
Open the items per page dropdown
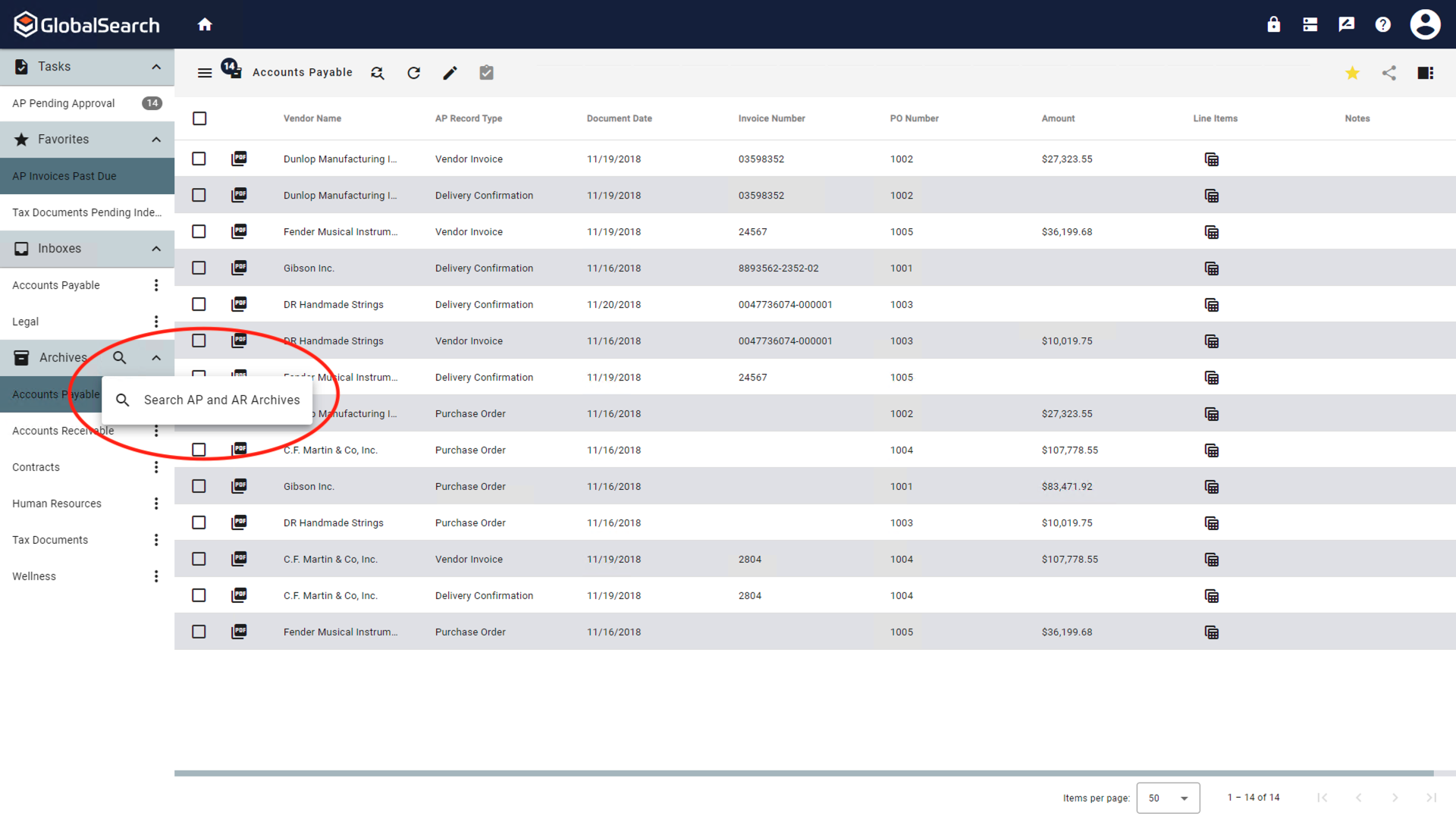coord(1167,798)
